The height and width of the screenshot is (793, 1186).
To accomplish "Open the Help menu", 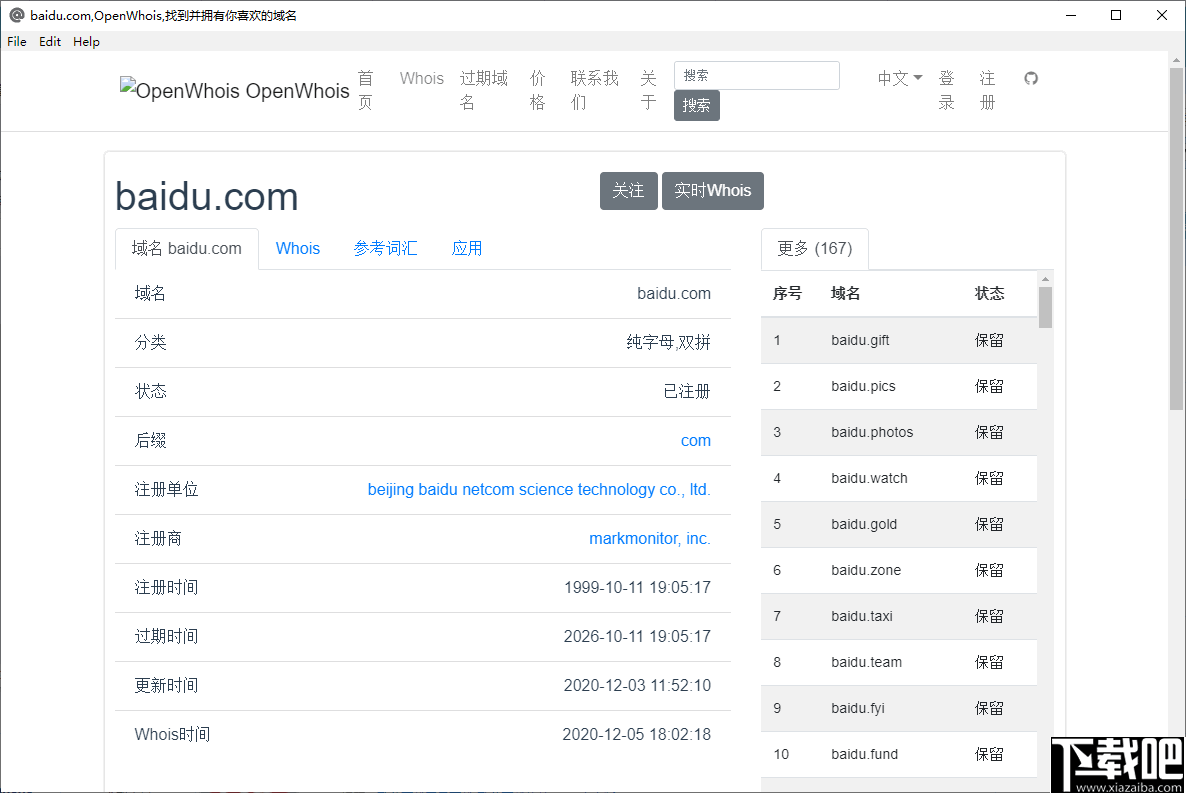I will (86, 41).
